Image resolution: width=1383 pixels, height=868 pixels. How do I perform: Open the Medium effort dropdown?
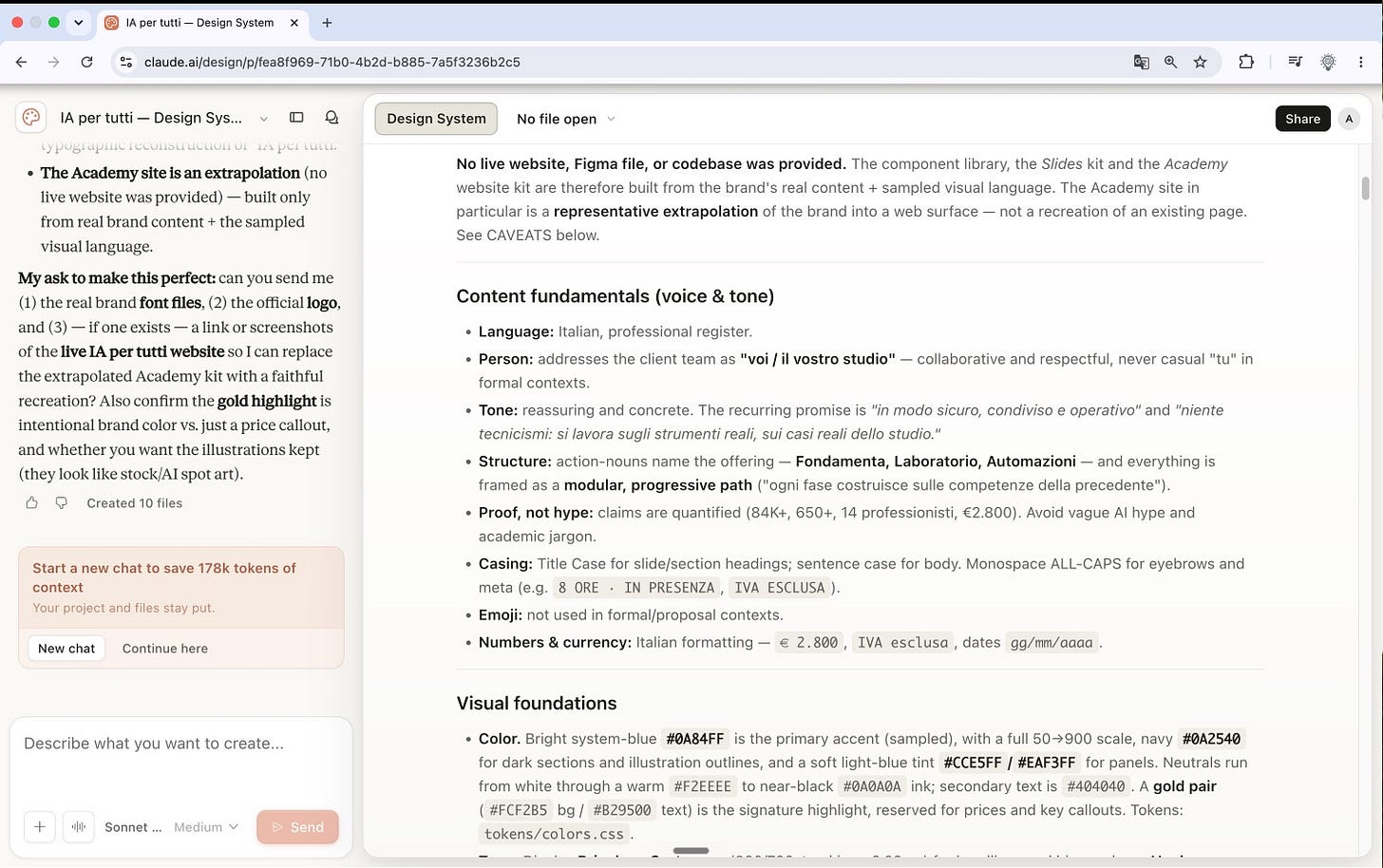tap(205, 827)
